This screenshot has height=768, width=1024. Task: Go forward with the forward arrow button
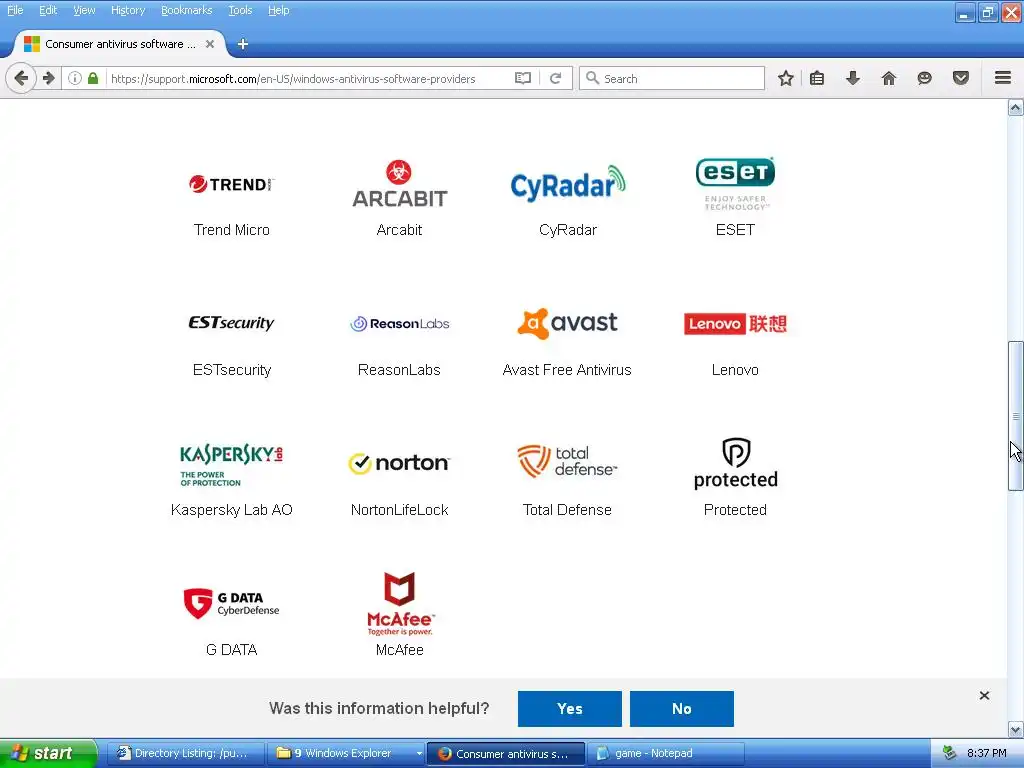tap(49, 78)
